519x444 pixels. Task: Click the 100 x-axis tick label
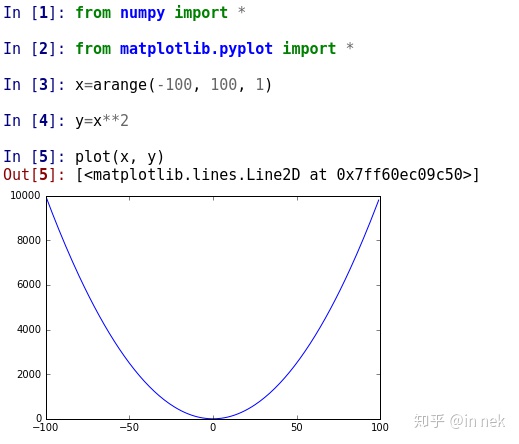click(380, 427)
